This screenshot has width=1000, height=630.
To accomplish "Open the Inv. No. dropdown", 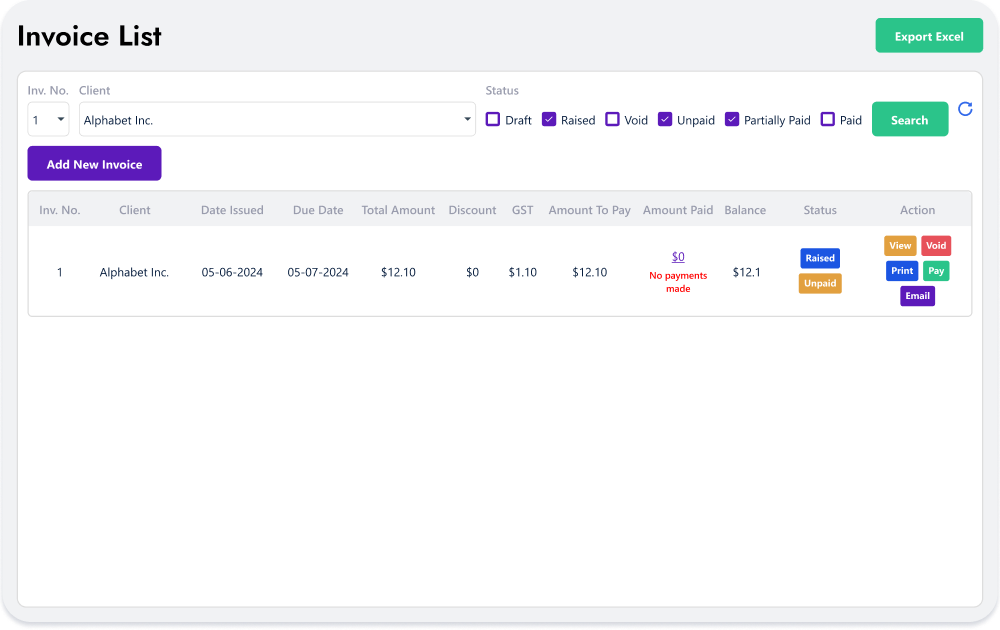I will (48, 119).
